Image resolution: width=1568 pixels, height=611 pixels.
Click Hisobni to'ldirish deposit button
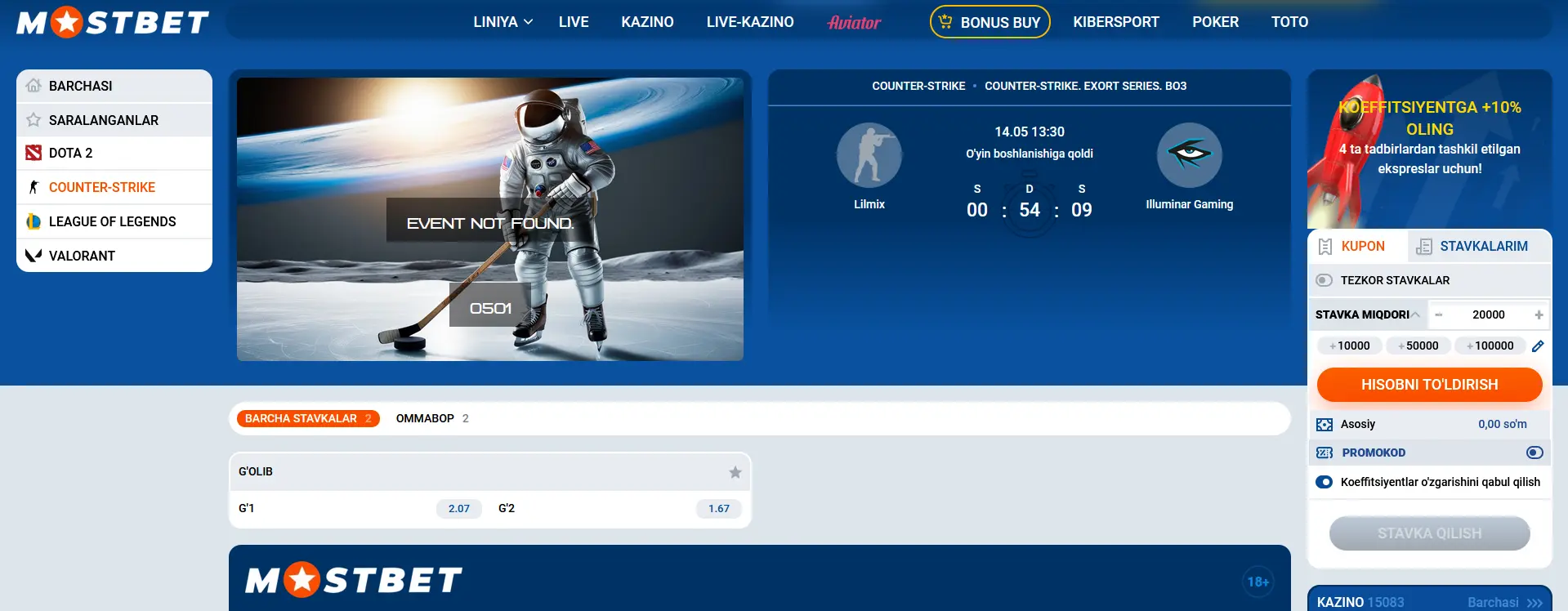[x=1429, y=385]
